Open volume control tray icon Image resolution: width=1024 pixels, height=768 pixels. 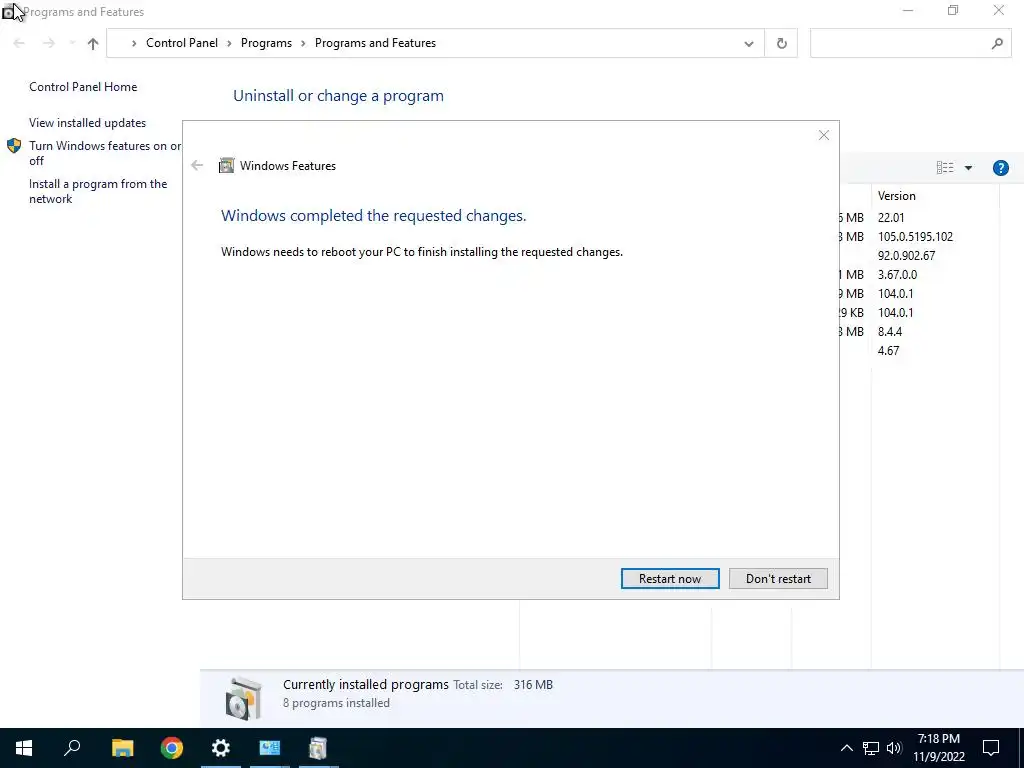click(894, 748)
